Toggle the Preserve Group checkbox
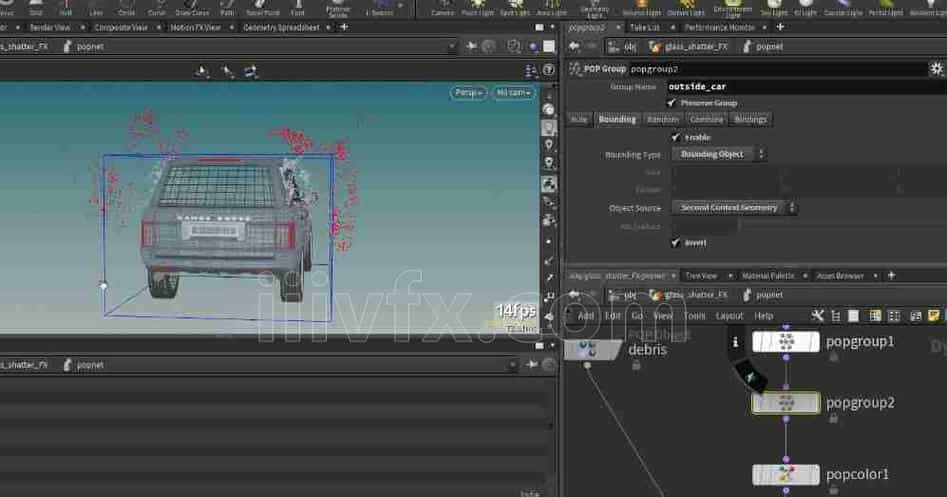The width and height of the screenshot is (947, 497). pyautogui.click(x=672, y=103)
